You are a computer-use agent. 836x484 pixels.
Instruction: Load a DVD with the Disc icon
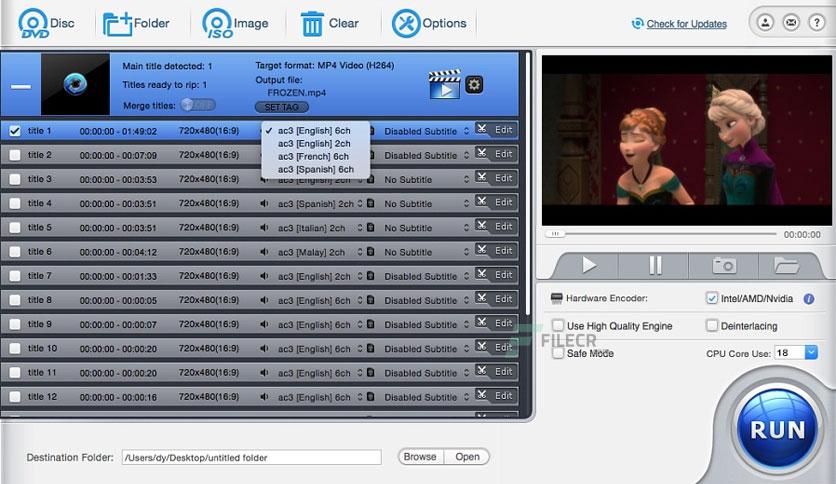[x=33, y=23]
